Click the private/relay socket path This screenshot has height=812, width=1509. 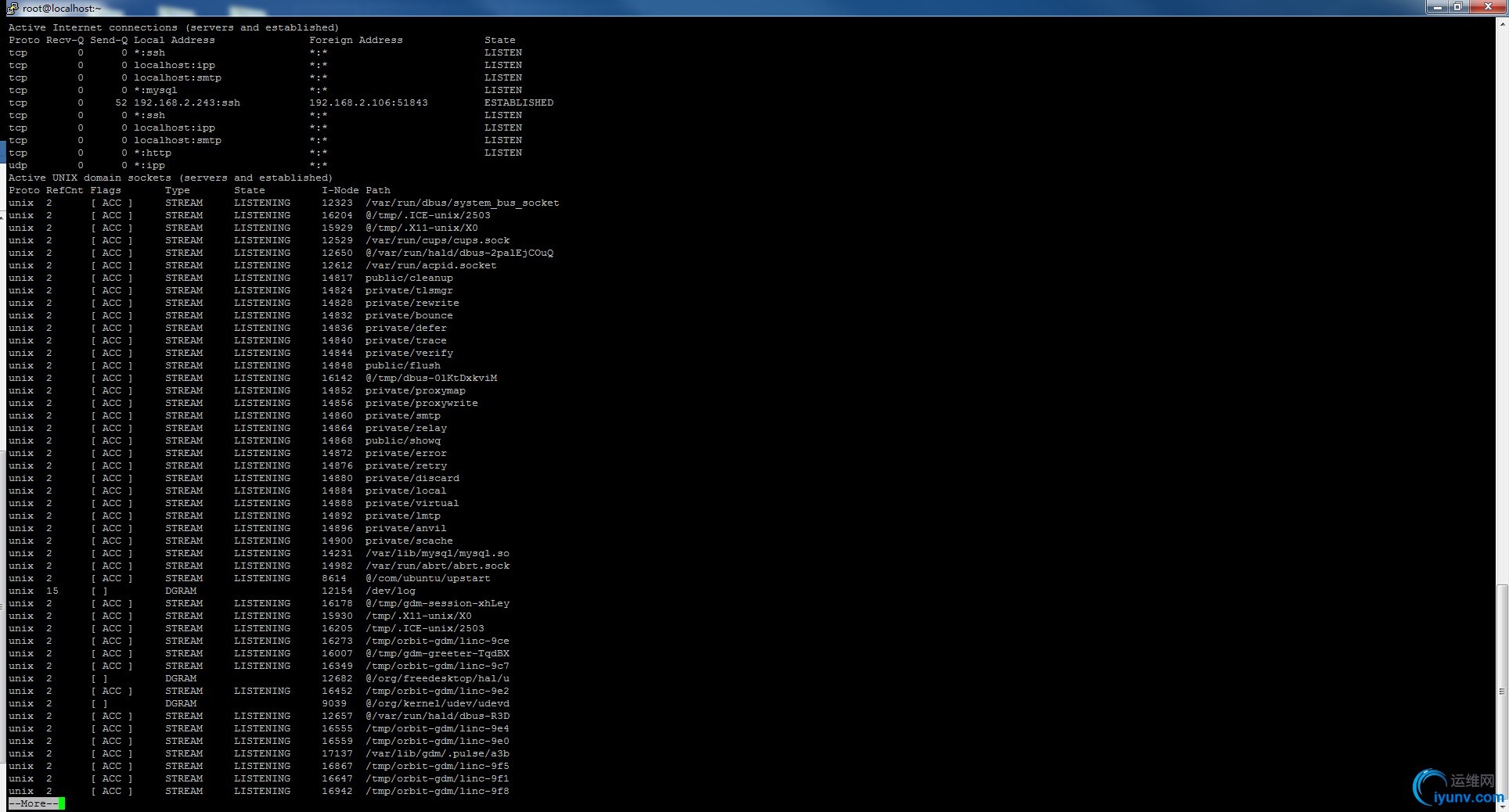[x=406, y=428]
